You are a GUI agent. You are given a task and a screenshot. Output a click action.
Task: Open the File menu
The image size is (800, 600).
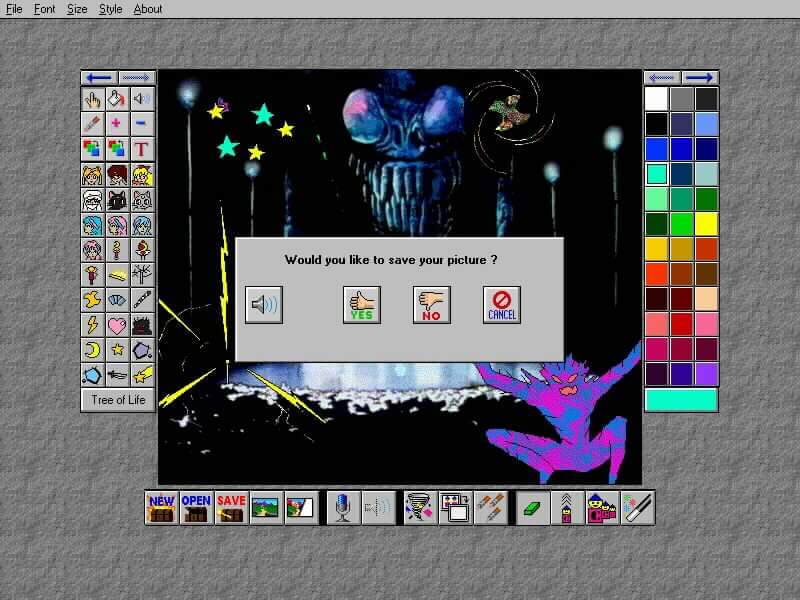(x=14, y=9)
